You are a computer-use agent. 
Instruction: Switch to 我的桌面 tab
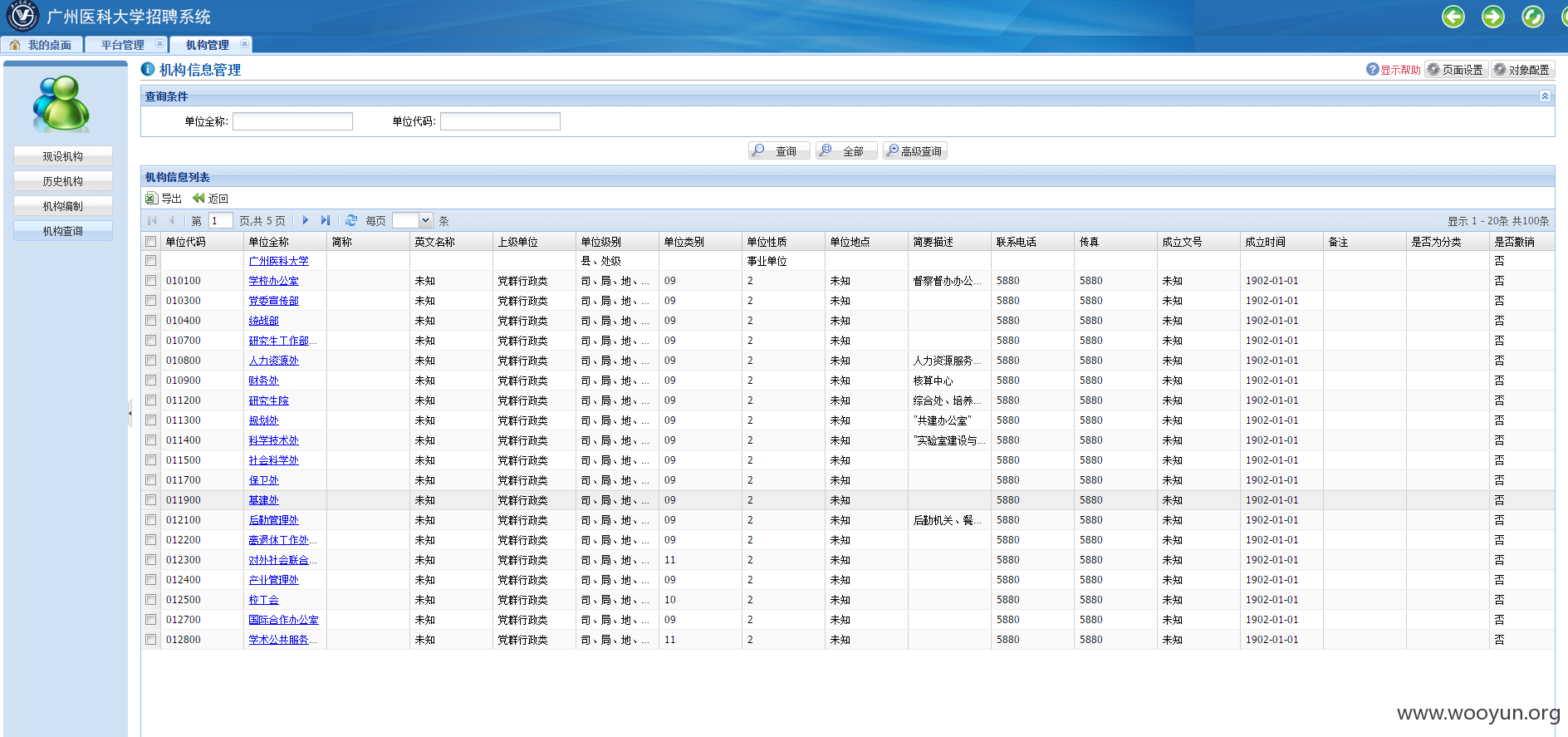point(42,45)
